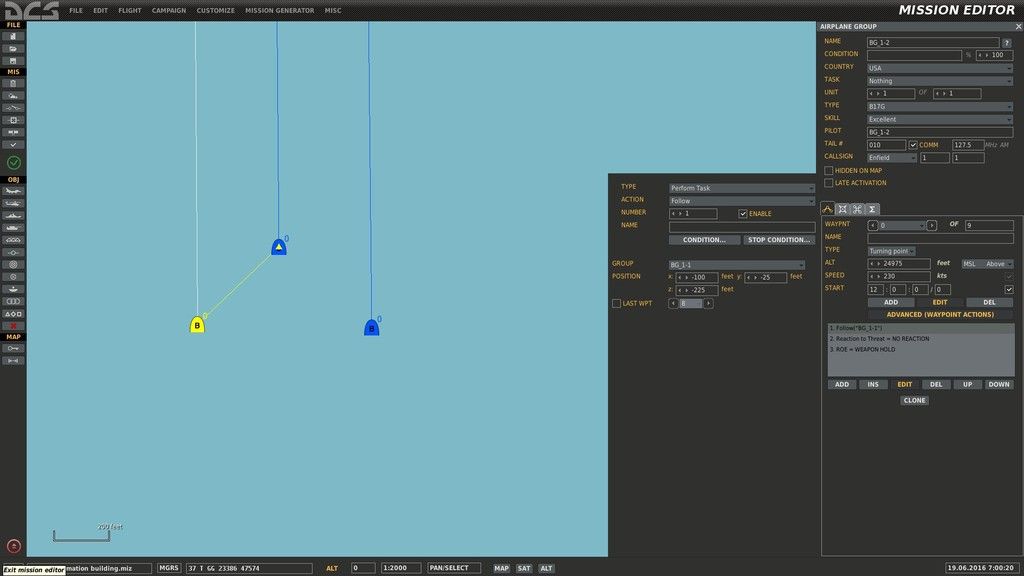Select the place airplane group tool
Viewport: 1024px width, 576px height.
[x=14, y=190]
